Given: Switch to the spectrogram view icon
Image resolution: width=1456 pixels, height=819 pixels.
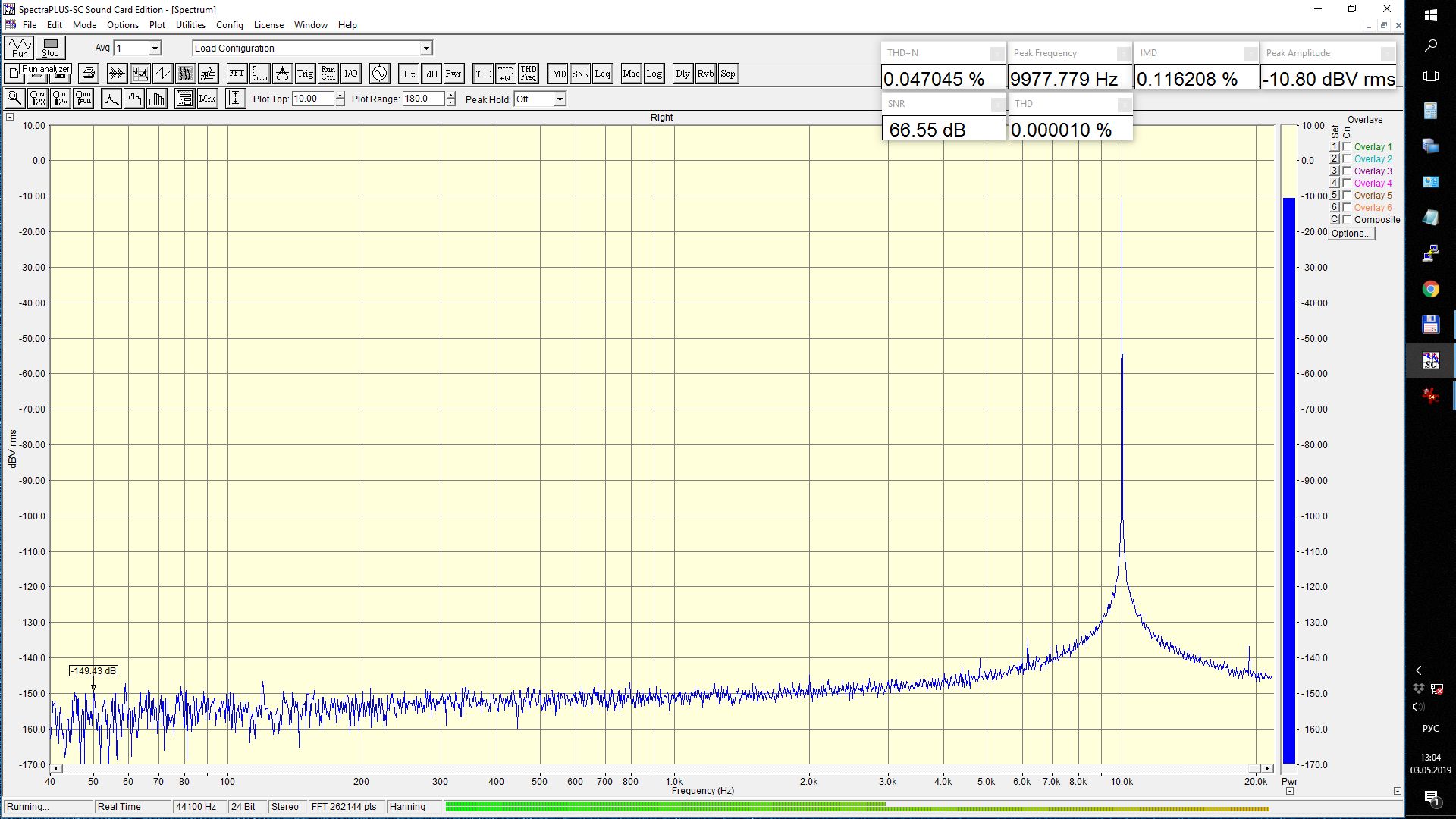Looking at the screenshot, I should 185,74.
